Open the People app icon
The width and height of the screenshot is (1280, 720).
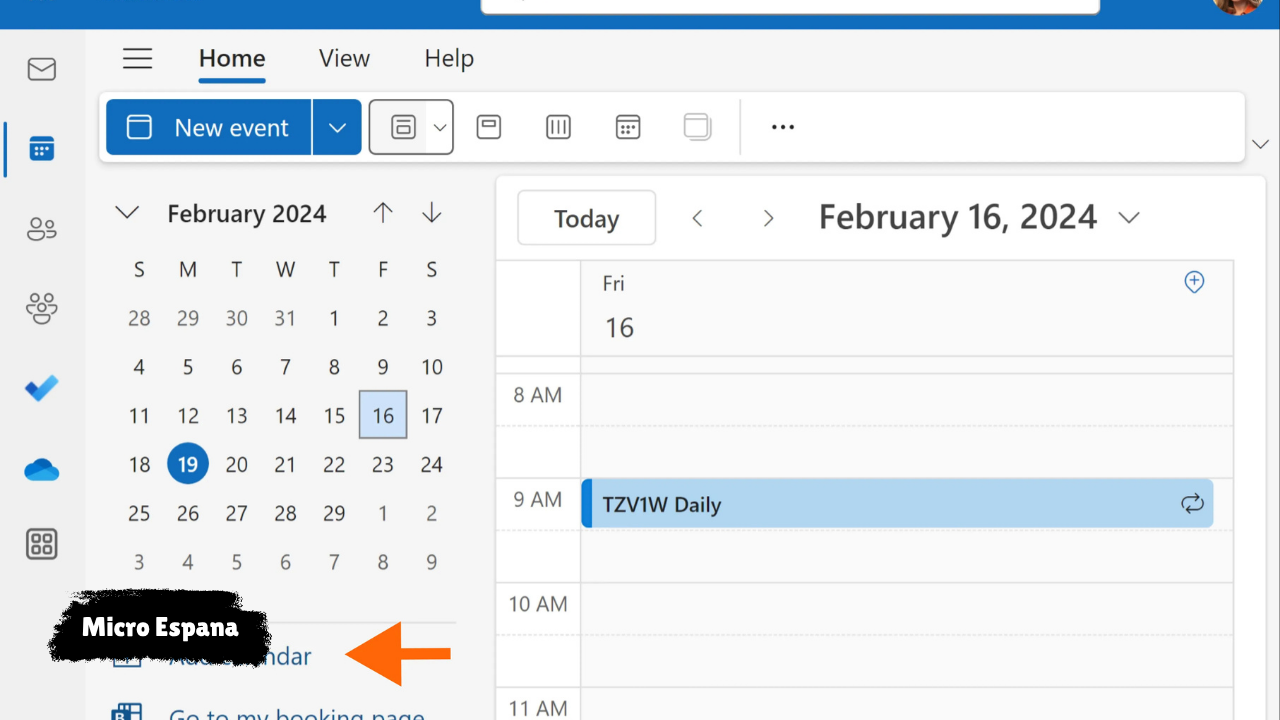41,228
